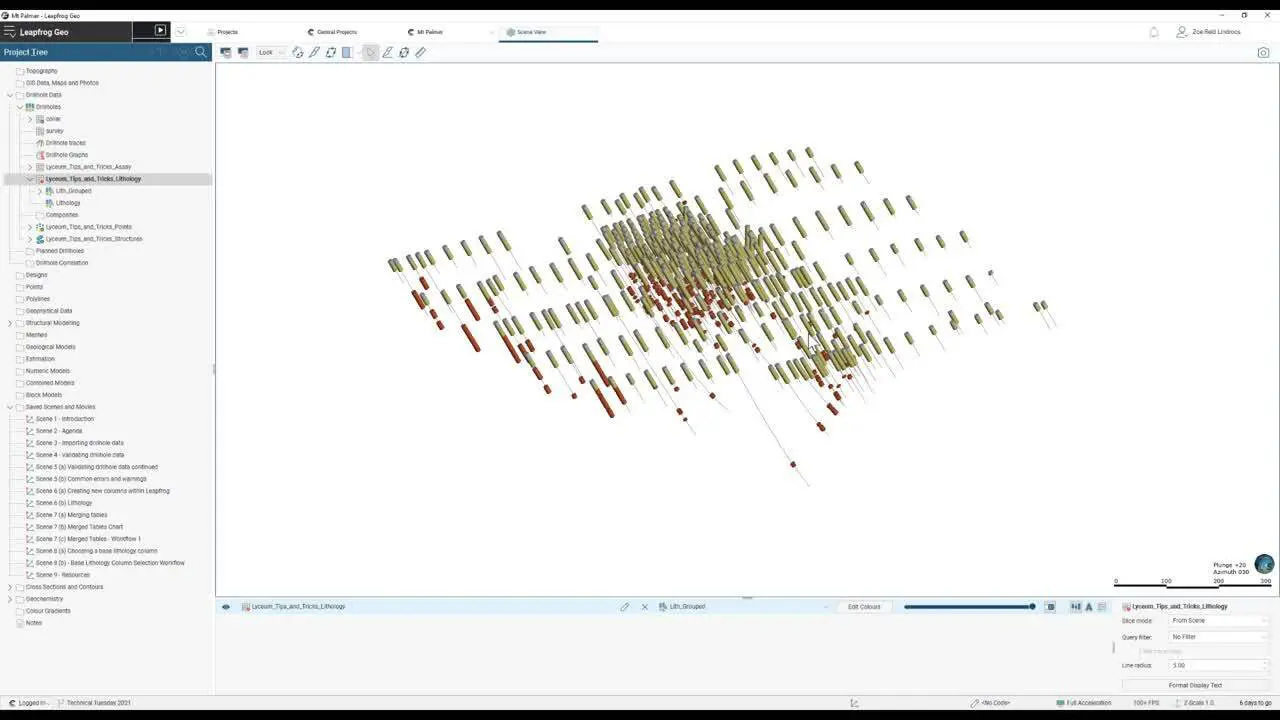Click the first scene window toolbar icon
Viewport: 1280px width, 720px height.
[225, 52]
